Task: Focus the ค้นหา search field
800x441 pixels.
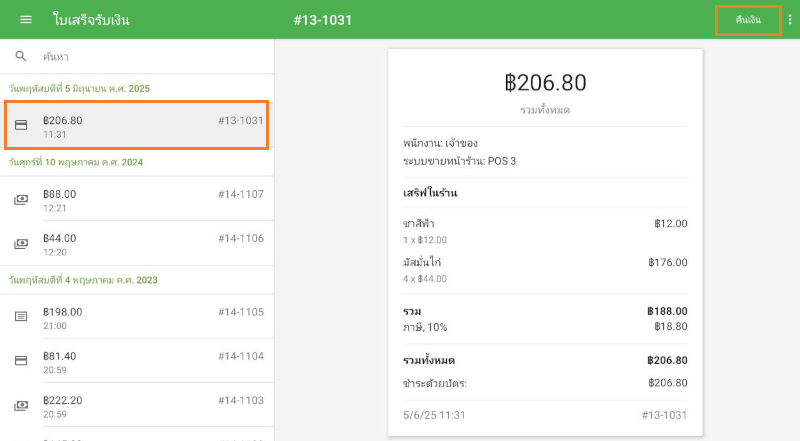Action: 150,57
